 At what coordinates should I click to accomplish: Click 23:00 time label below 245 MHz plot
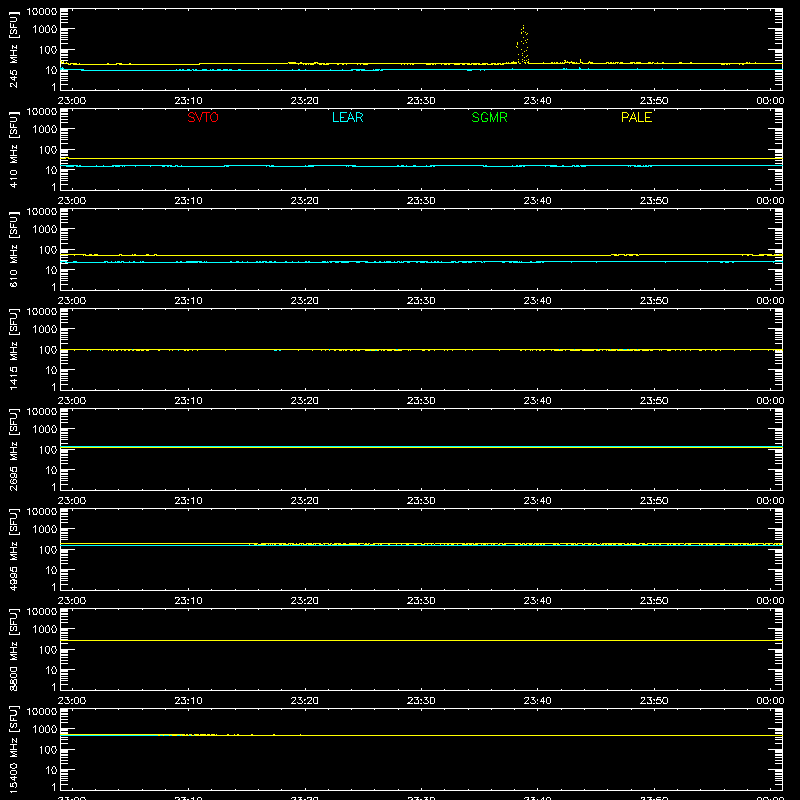(72, 101)
